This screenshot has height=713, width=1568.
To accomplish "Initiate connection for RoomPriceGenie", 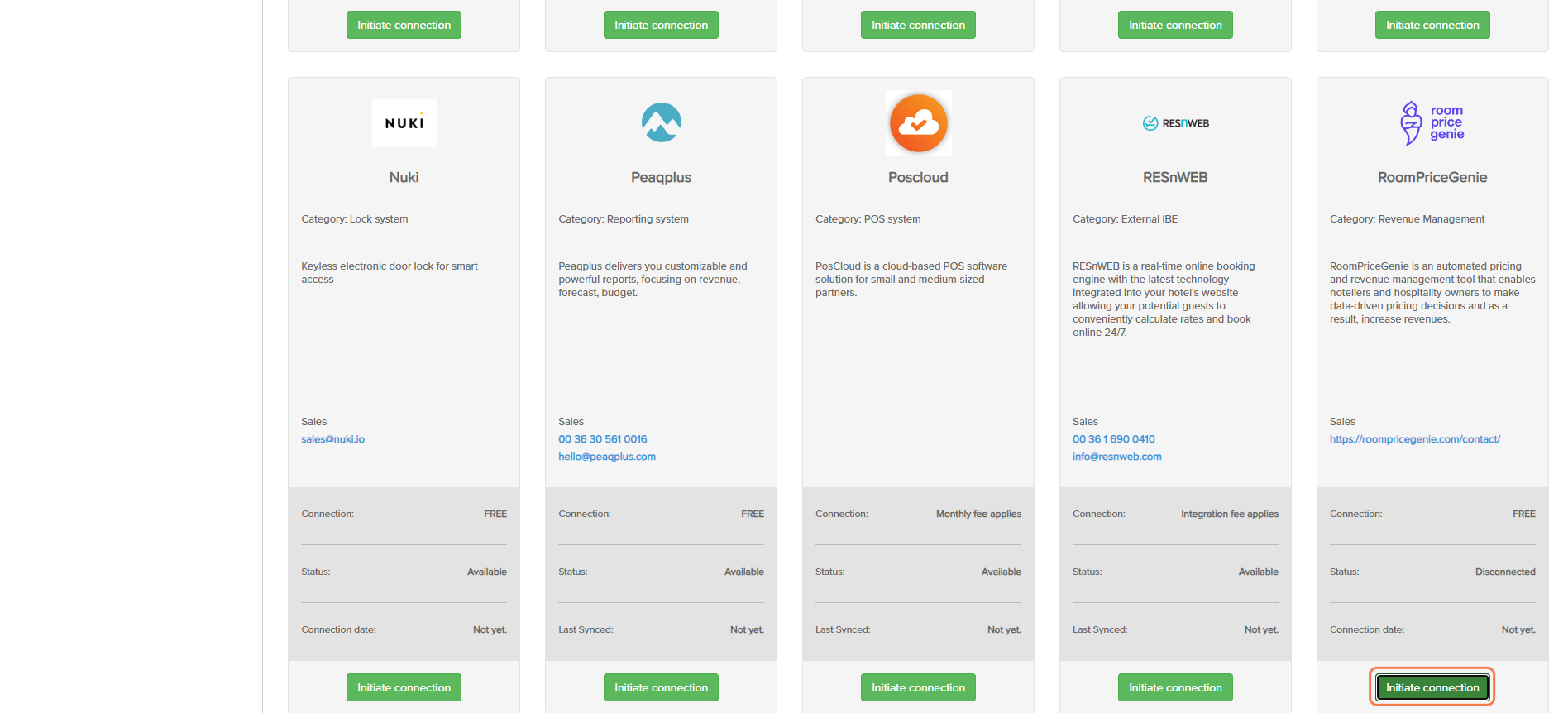I will pyautogui.click(x=1432, y=687).
